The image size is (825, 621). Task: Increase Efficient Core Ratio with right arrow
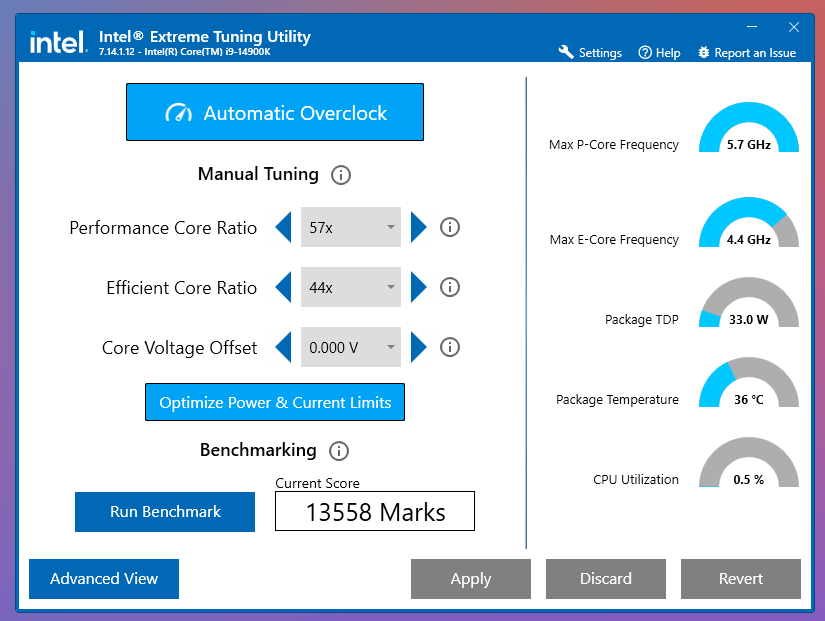(419, 287)
